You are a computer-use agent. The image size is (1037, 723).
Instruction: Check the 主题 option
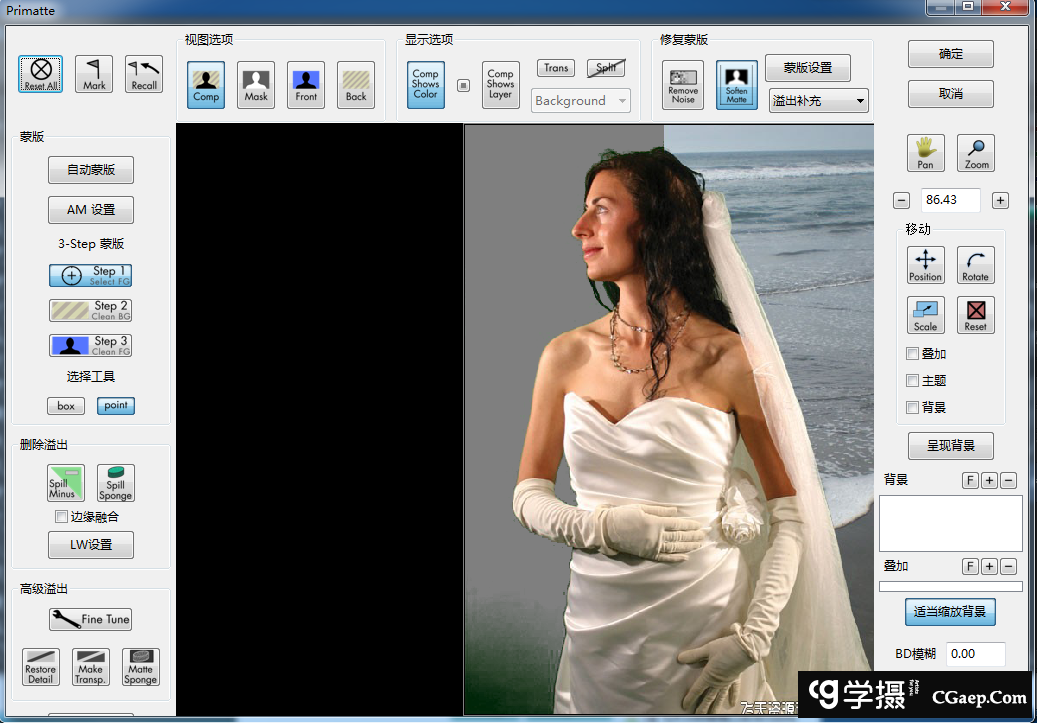[x=912, y=380]
